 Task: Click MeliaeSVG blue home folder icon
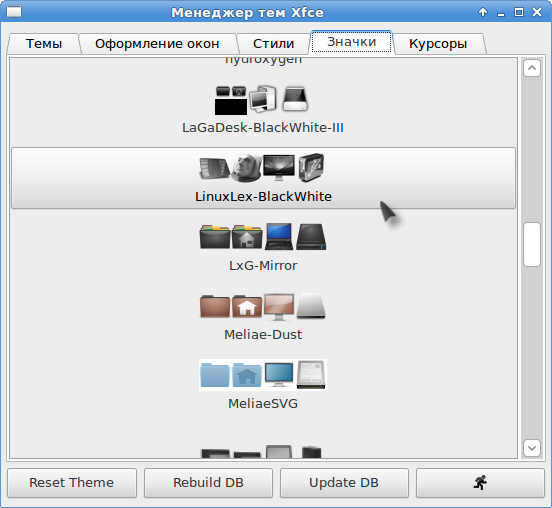(x=247, y=375)
